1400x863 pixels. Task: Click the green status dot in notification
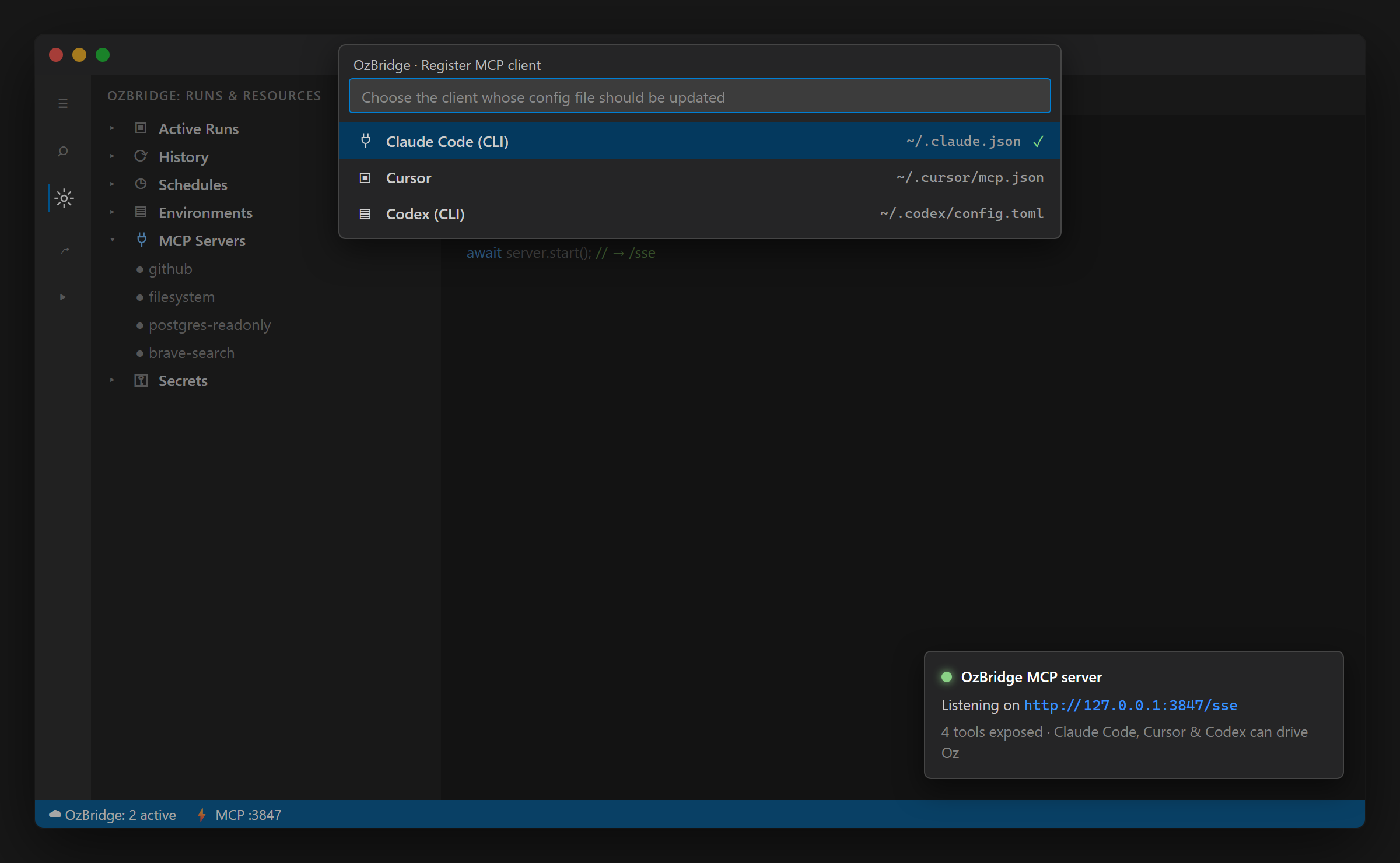click(x=947, y=676)
